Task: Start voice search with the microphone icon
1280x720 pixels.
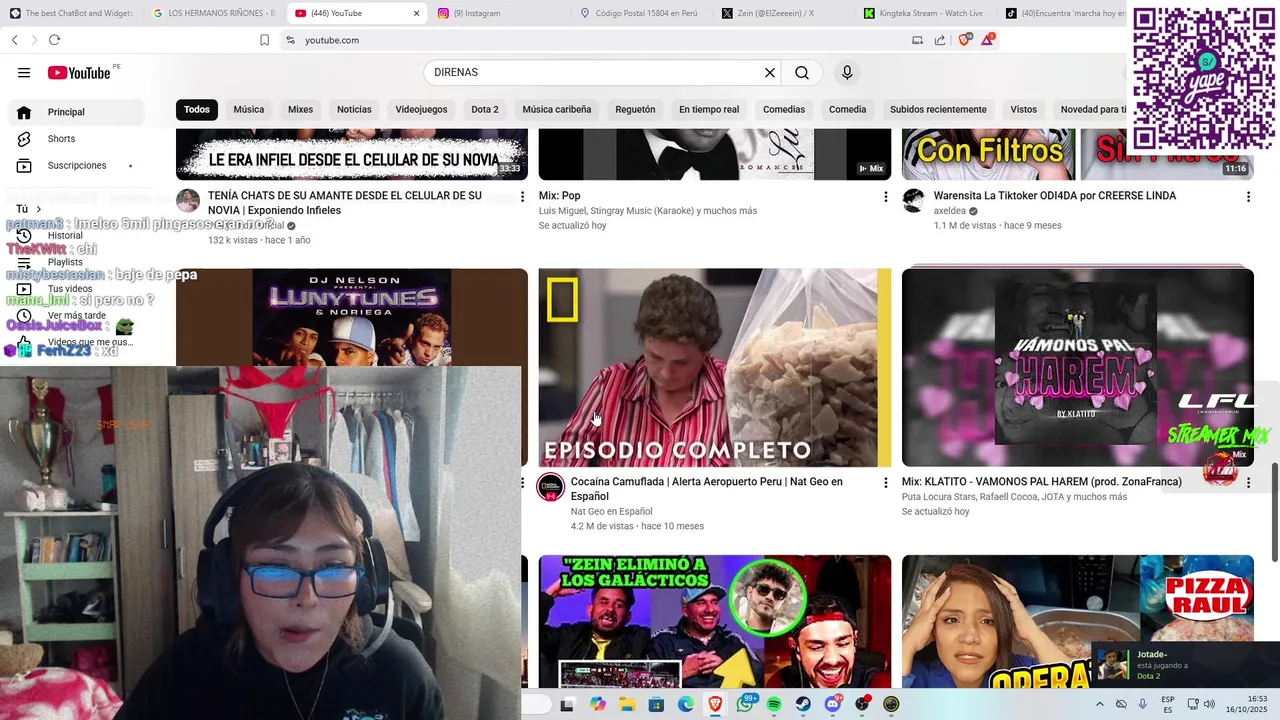Action: pos(847,72)
